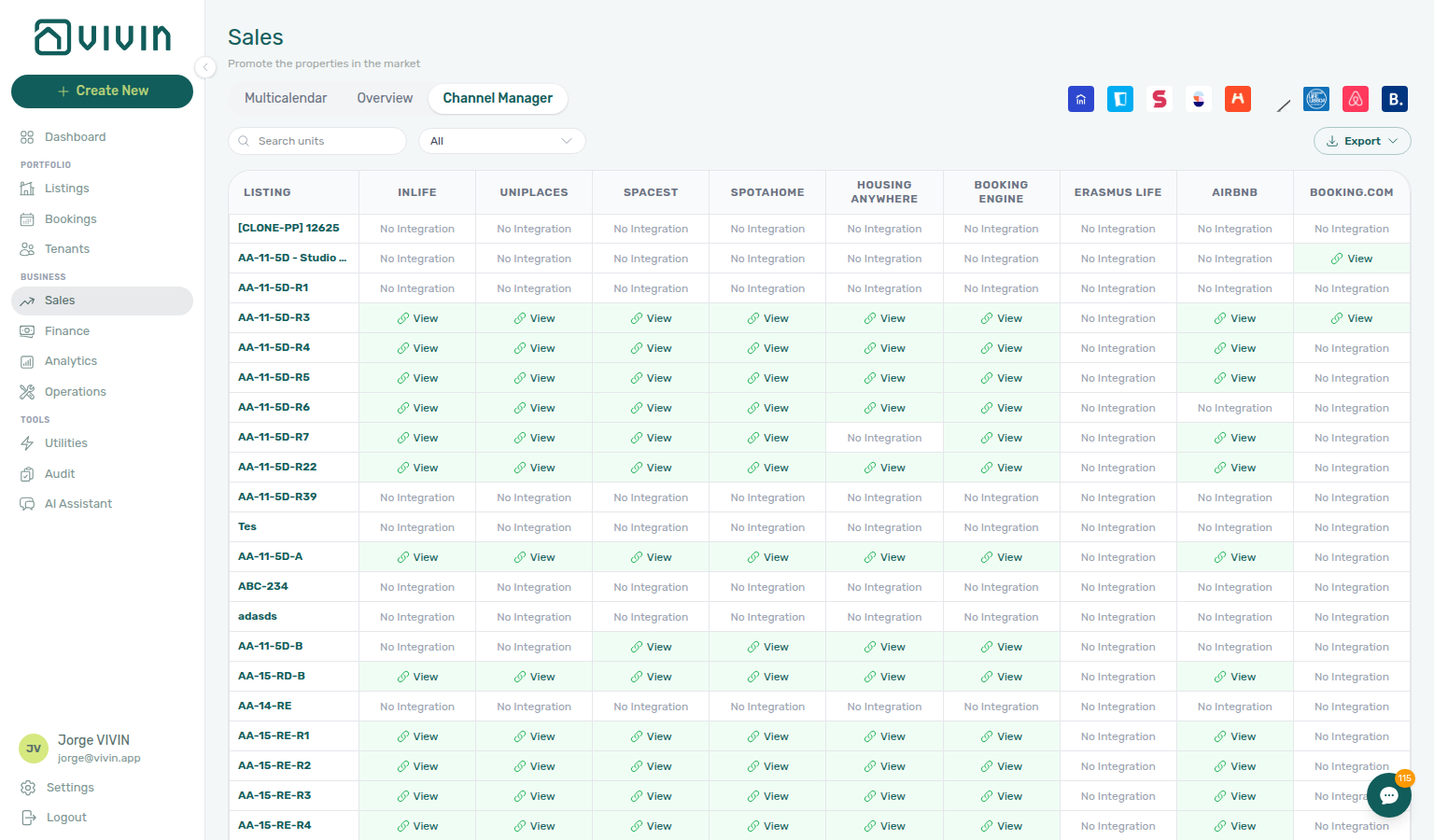Open the Booking.com channel icon
1434x840 pixels.
(1395, 99)
